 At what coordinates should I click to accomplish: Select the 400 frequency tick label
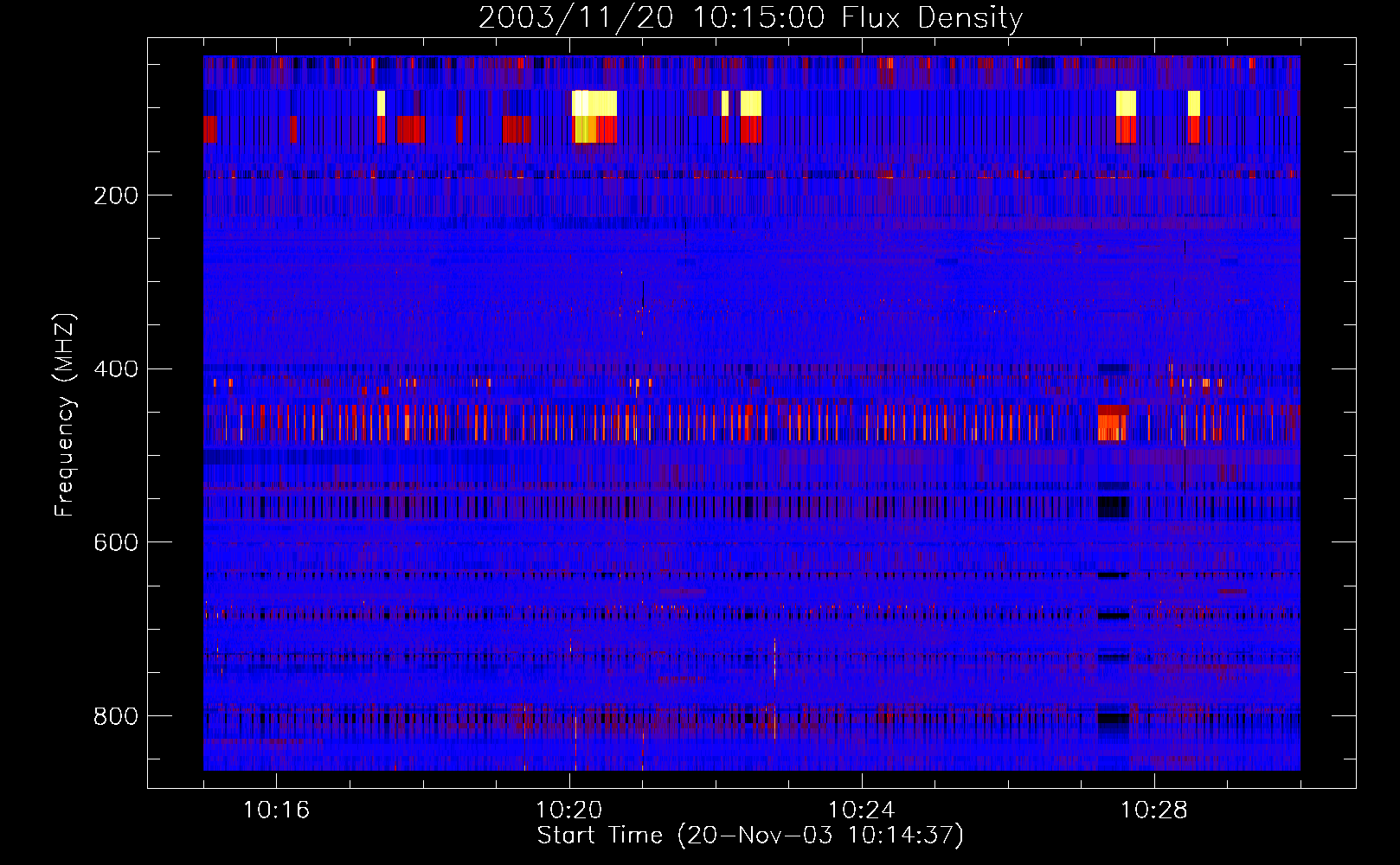[116, 369]
